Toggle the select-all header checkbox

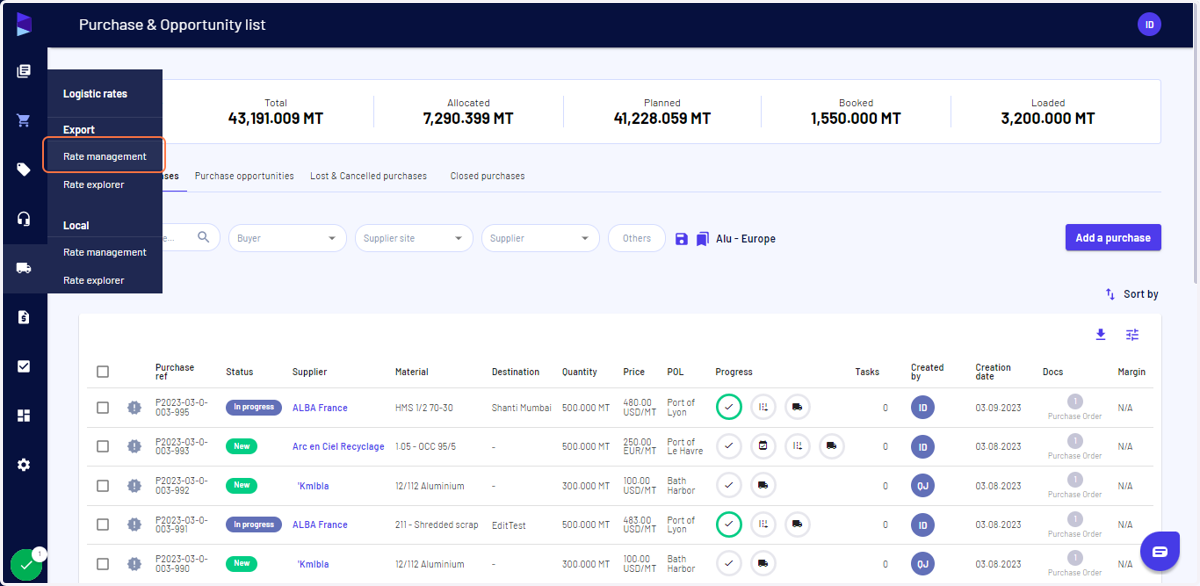click(x=103, y=372)
